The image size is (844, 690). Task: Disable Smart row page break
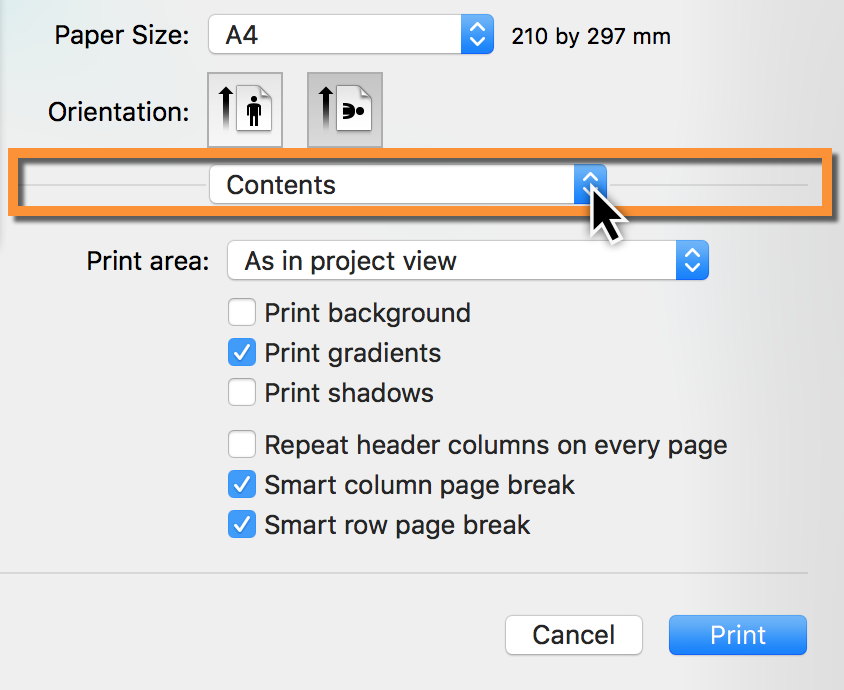[242, 524]
